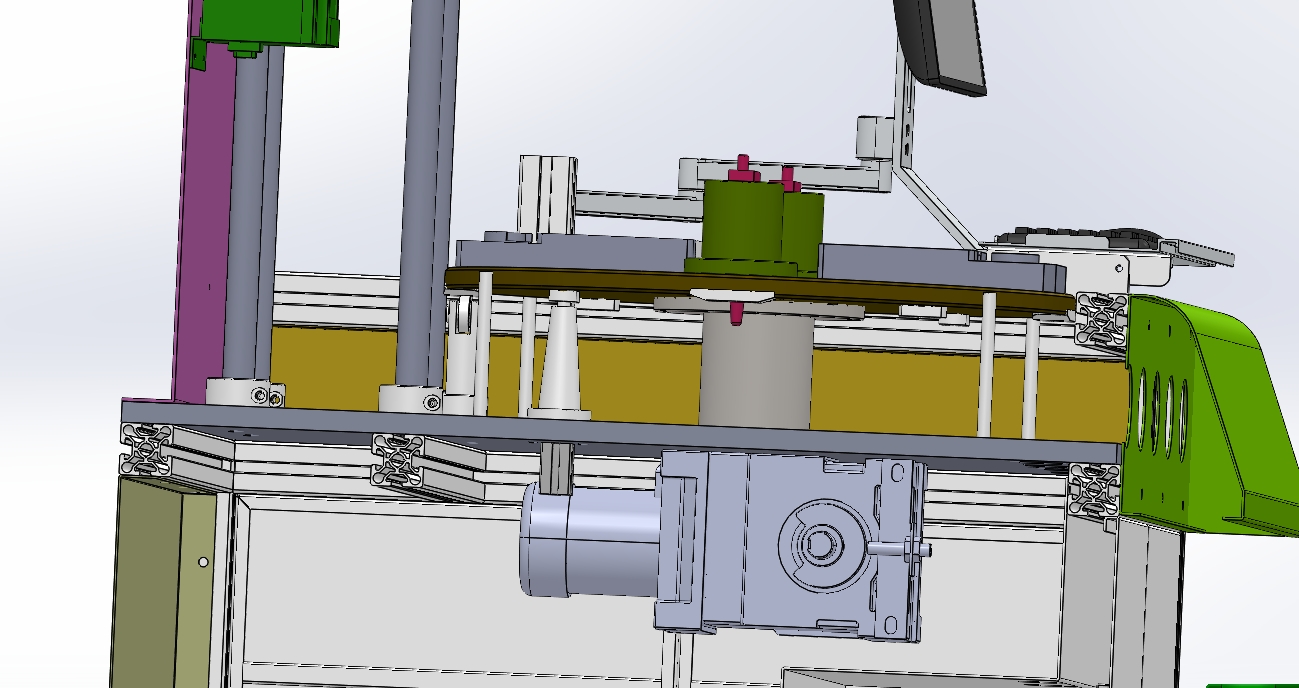Select the brown rotary disc plate
Image resolution: width=1299 pixels, height=688 pixels.
760,290
